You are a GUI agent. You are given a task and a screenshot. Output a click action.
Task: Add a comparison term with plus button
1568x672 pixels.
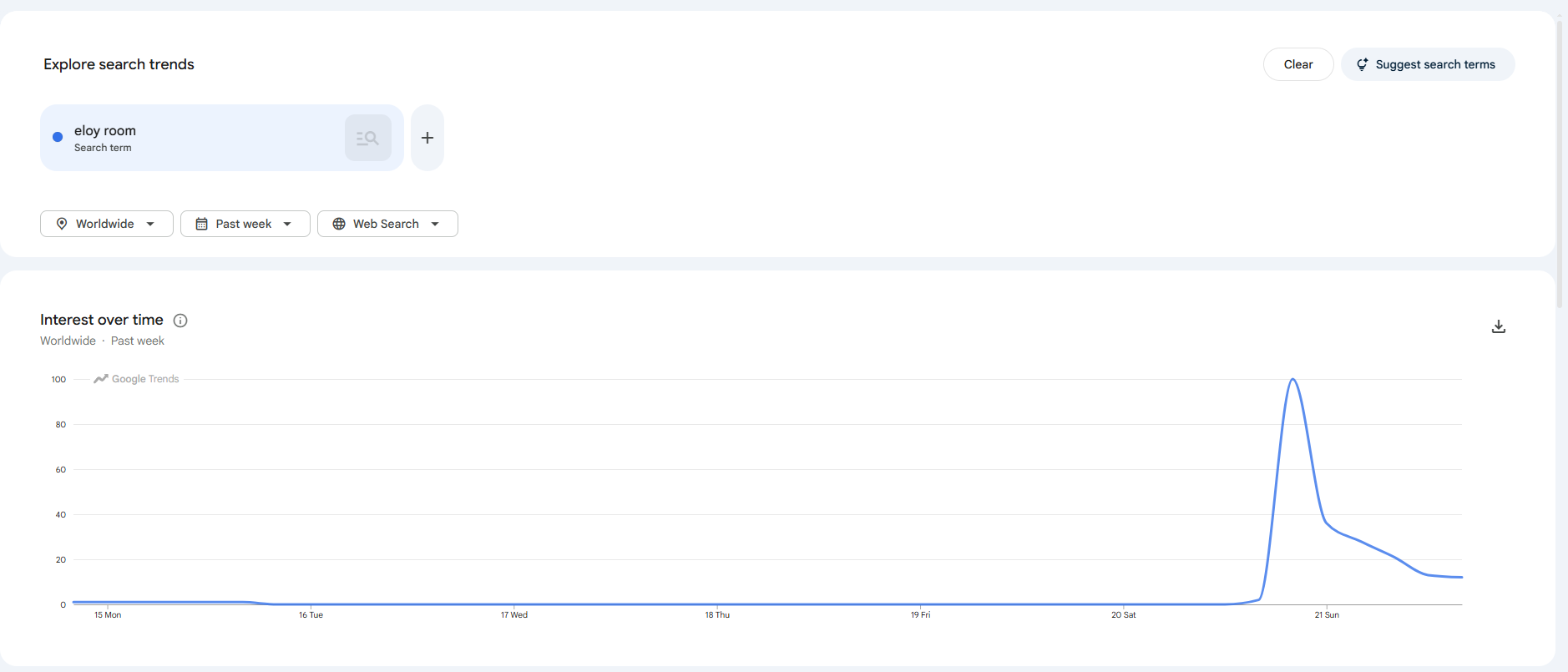[x=427, y=138]
